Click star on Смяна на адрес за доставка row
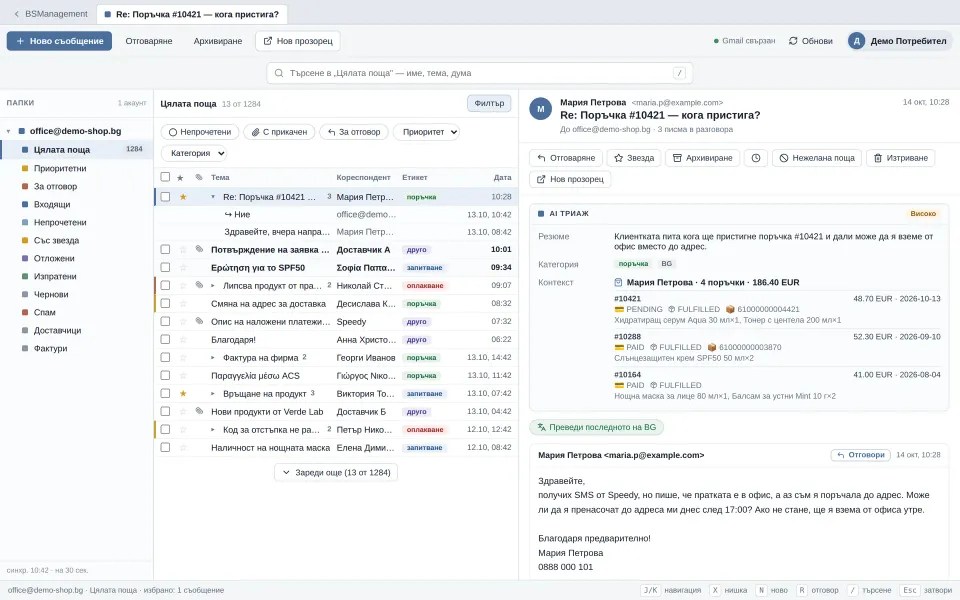This screenshot has width=960, height=600. pos(182,303)
